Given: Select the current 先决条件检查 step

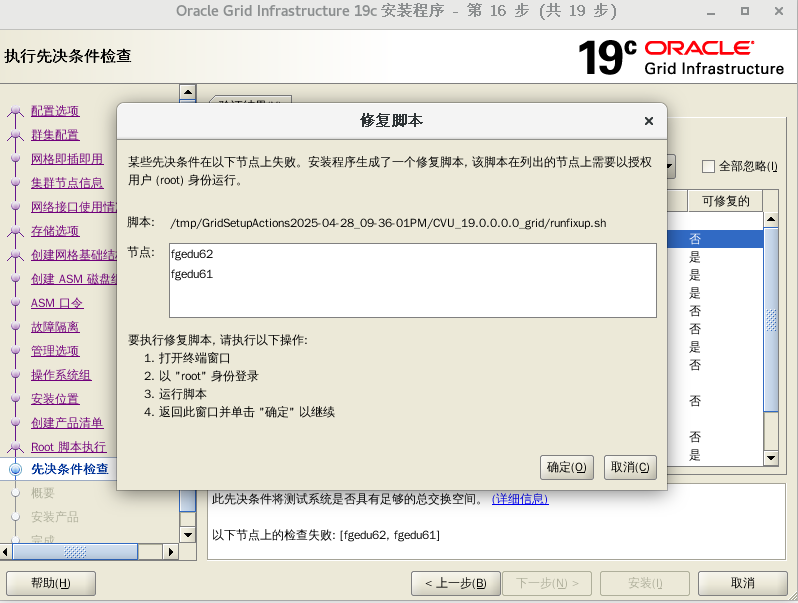Looking at the screenshot, I should (70, 469).
